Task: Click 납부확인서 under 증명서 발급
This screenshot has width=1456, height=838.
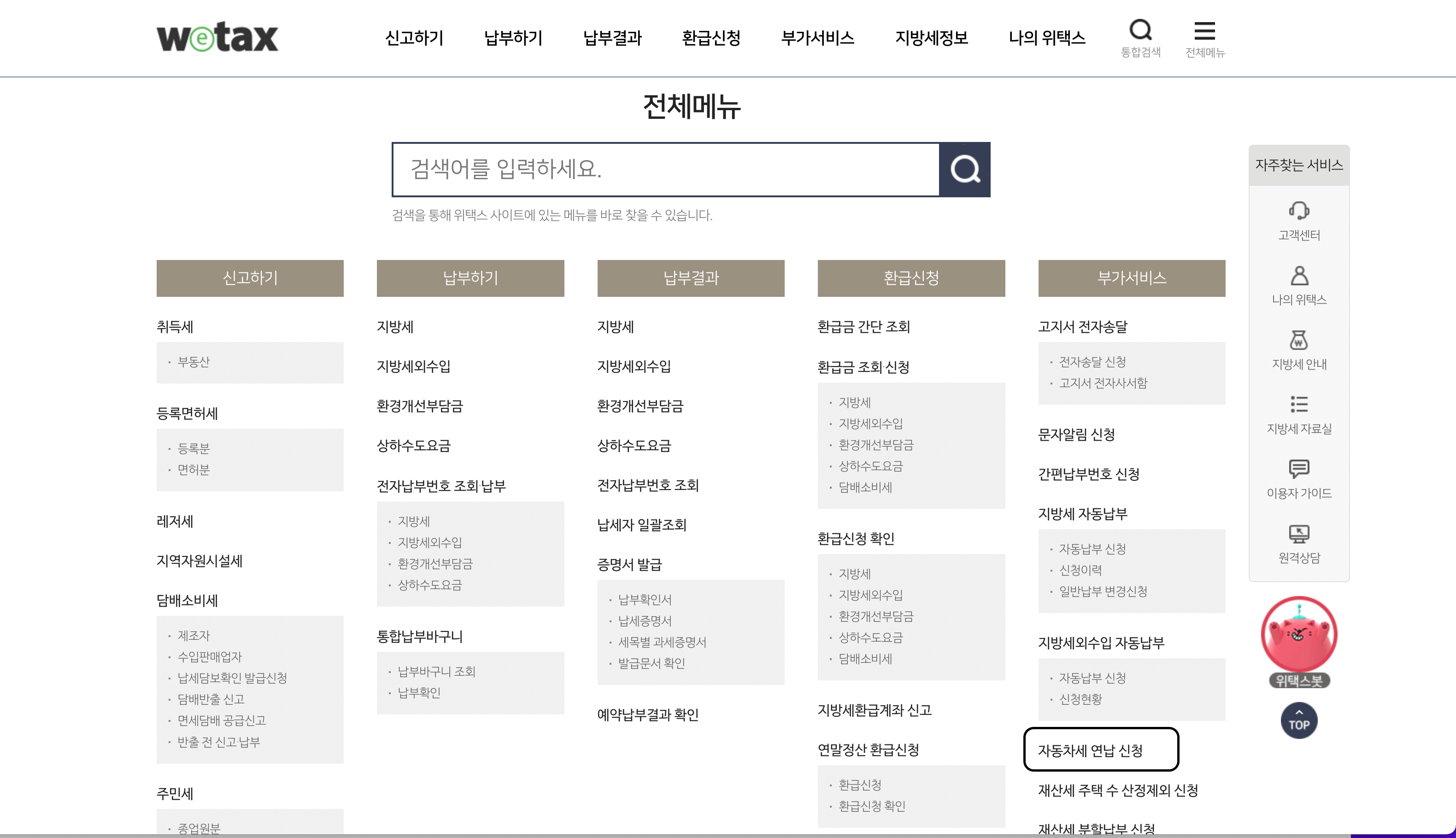Action: click(x=644, y=600)
